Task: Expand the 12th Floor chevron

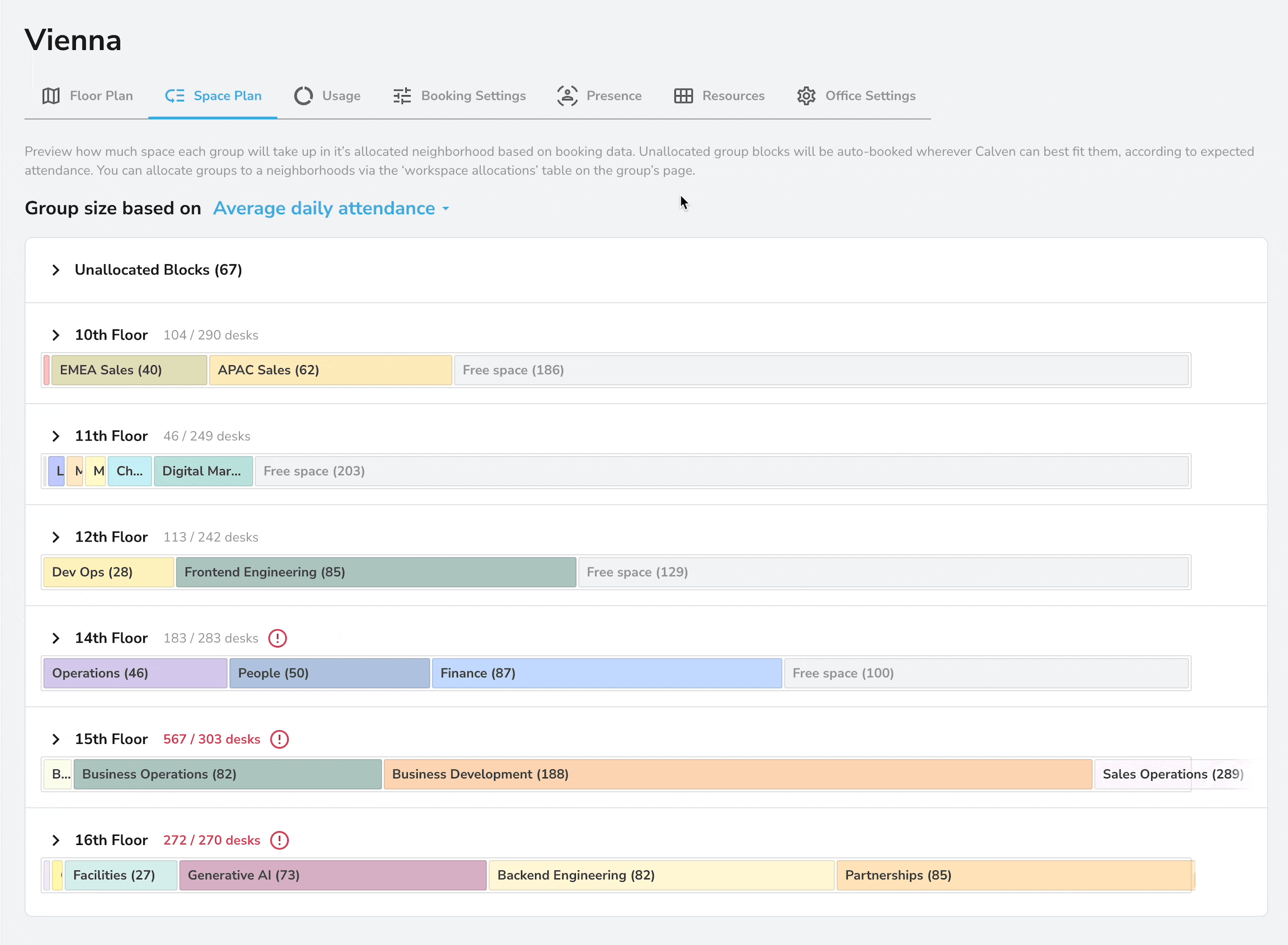Action: (x=55, y=537)
